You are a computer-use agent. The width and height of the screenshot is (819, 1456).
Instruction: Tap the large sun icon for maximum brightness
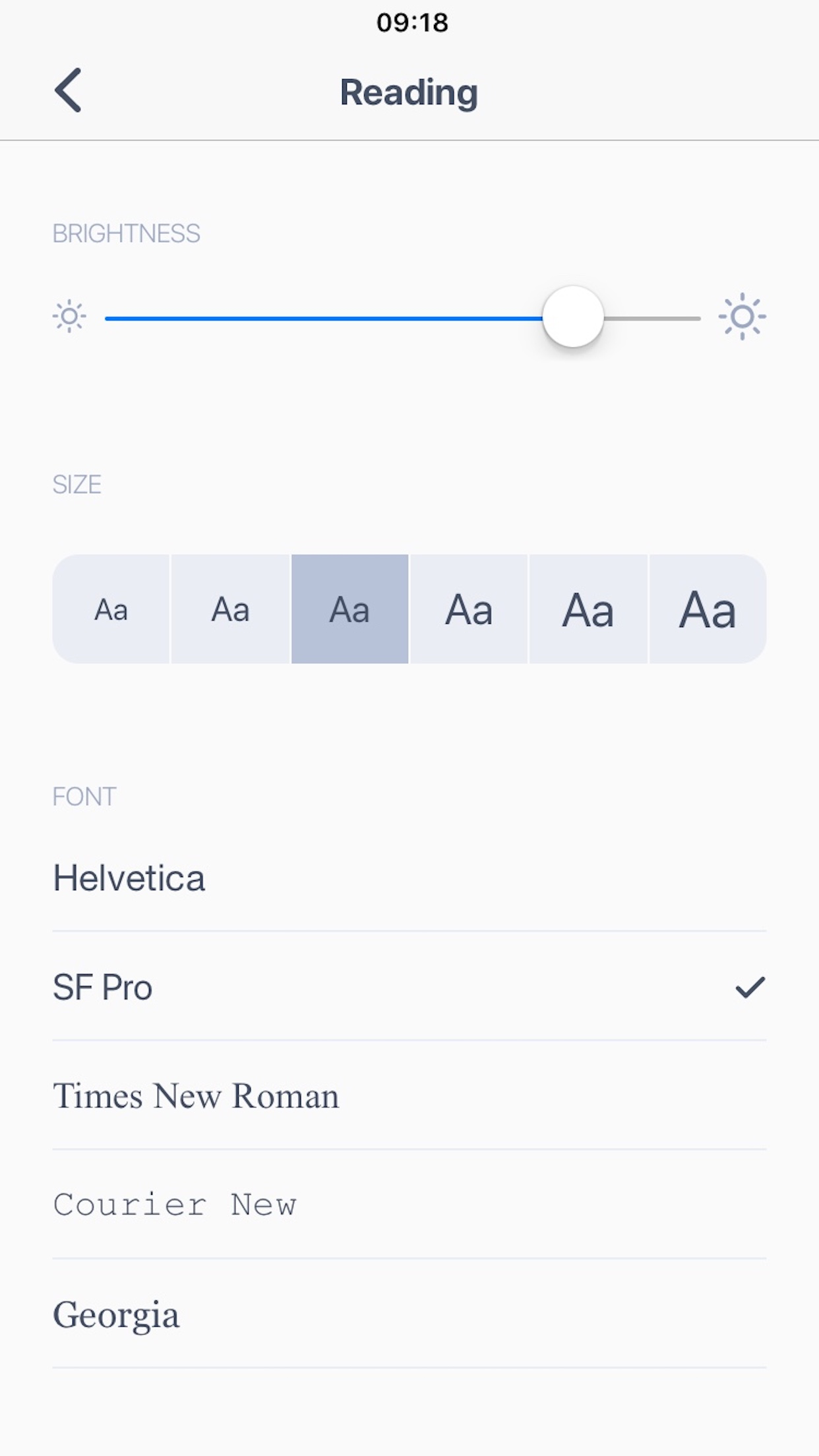pyautogui.click(x=743, y=317)
